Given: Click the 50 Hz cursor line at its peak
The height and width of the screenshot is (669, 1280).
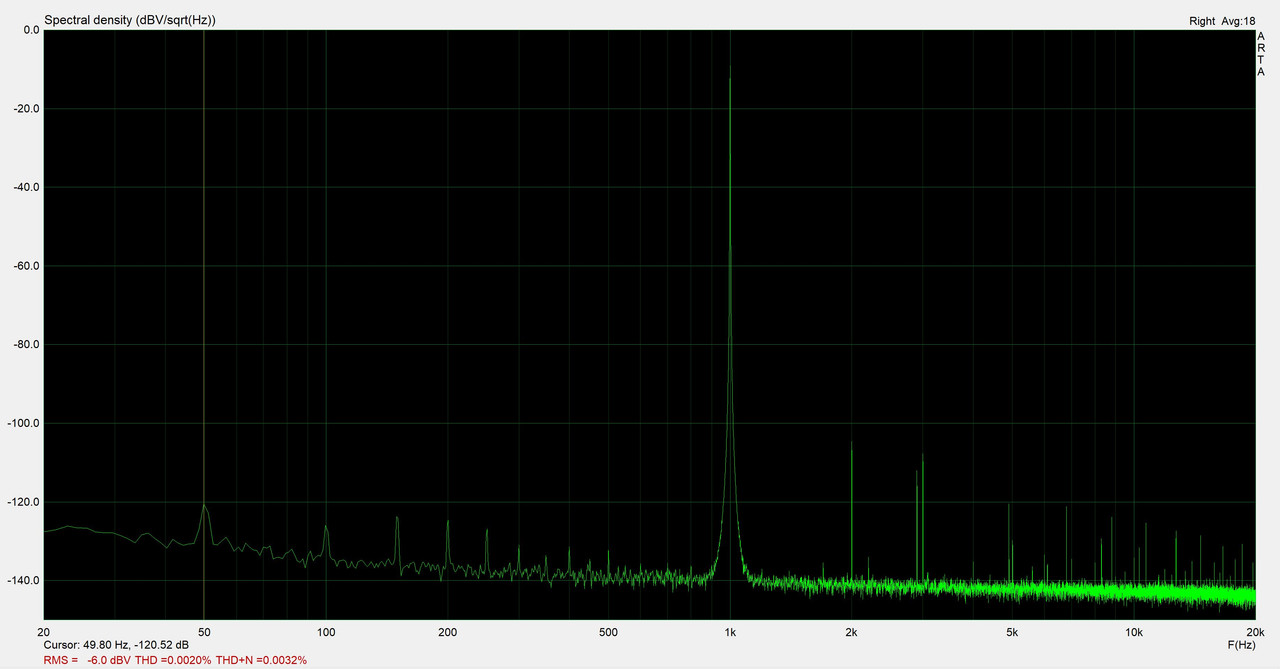Looking at the screenshot, I should [x=204, y=505].
